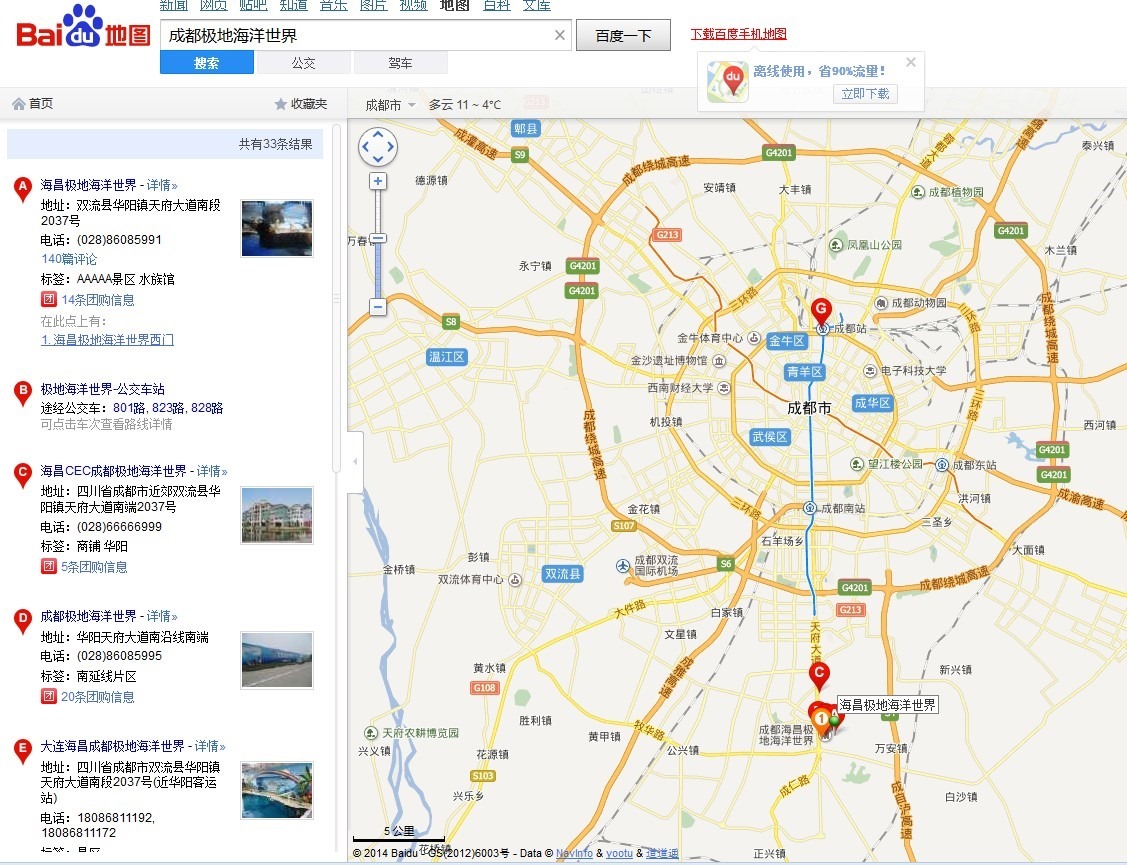
Task: Select the 搜索 tab
Action: click(206, 63)
